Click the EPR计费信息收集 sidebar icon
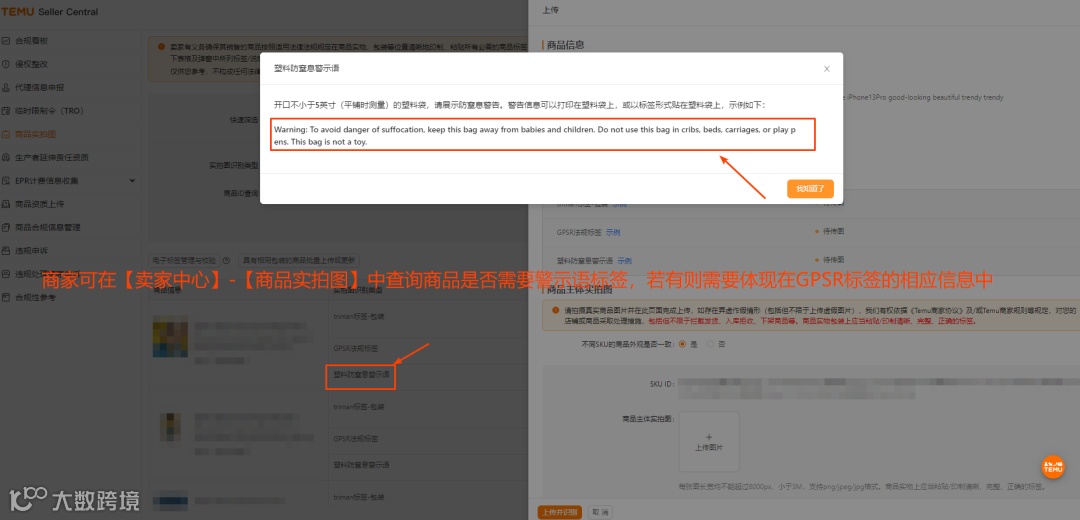Image resolution: width=1080 pixels, height=520 pixels. pos(6,180)
